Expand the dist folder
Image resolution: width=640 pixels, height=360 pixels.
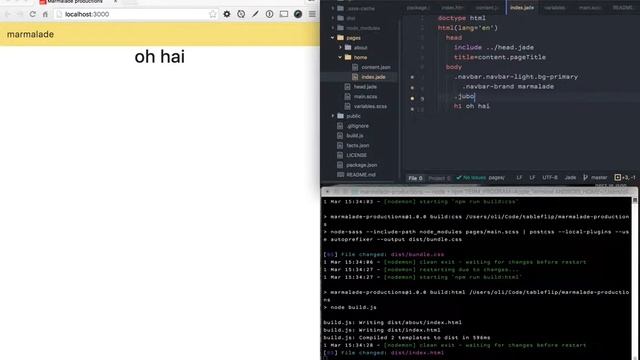point(333,18)
